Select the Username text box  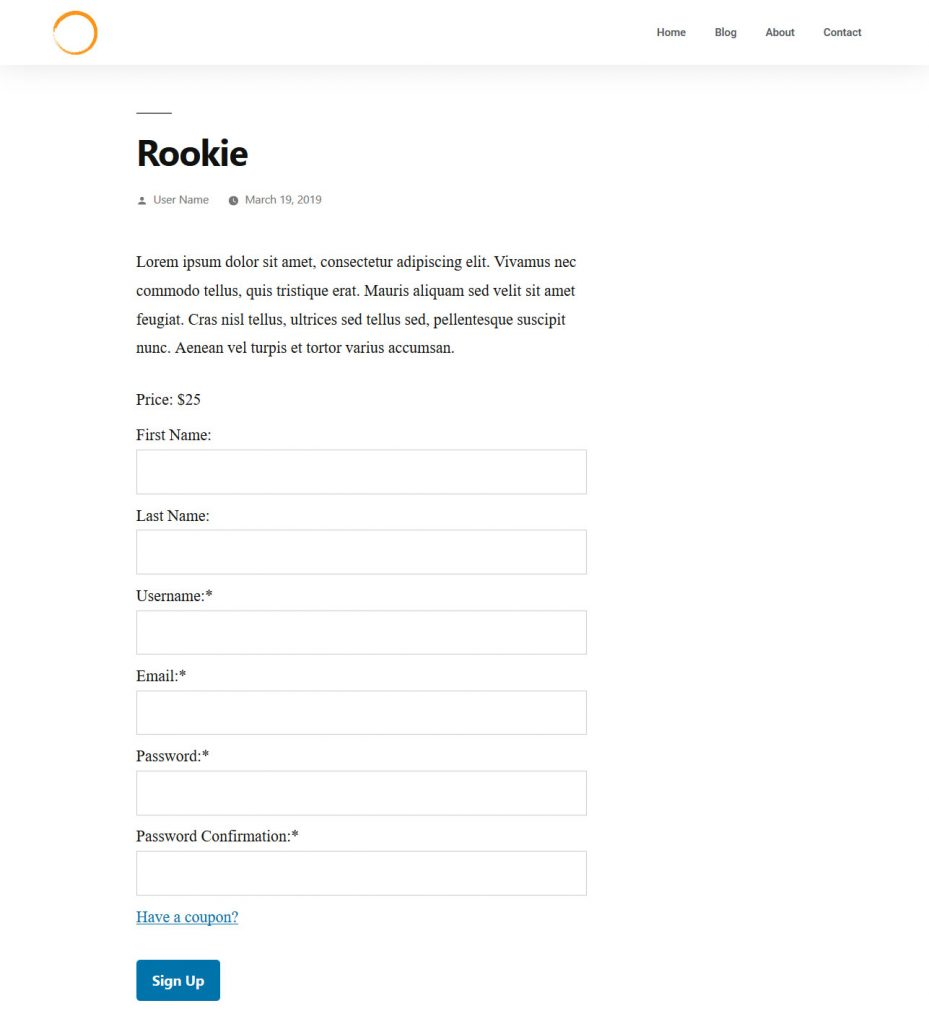(x=361, y=632)
